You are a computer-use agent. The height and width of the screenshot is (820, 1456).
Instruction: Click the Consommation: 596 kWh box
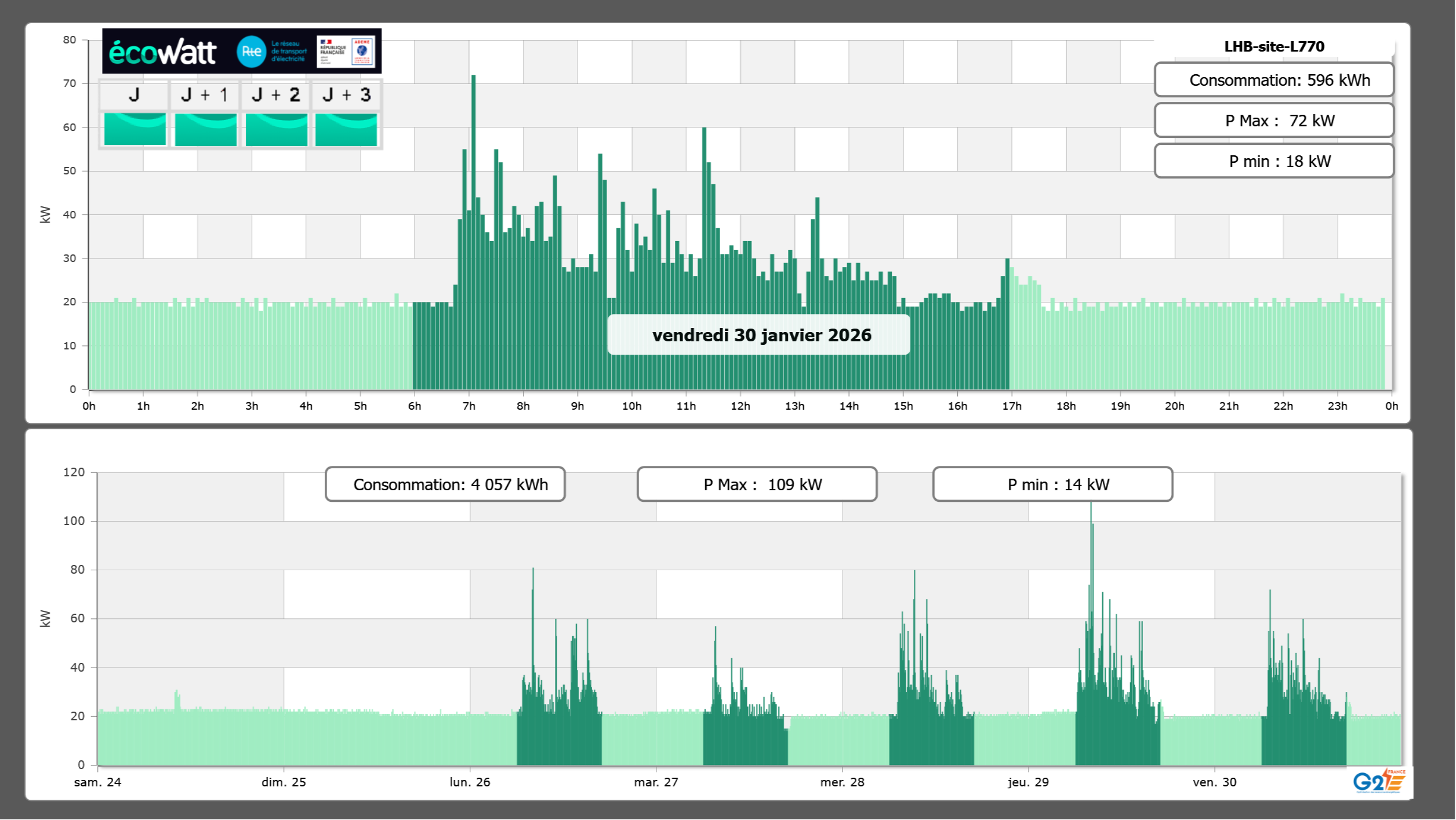pyautogui.click(x=1273, y=80)
